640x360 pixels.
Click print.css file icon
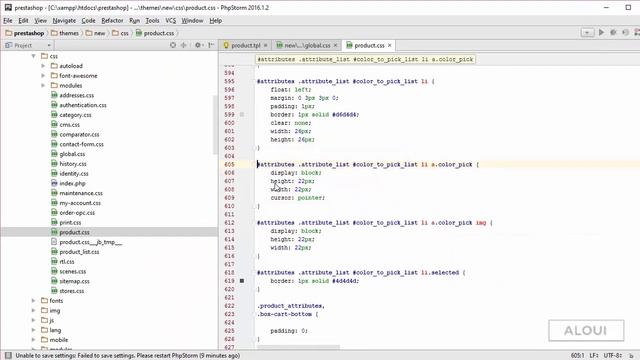coord(54,222)
